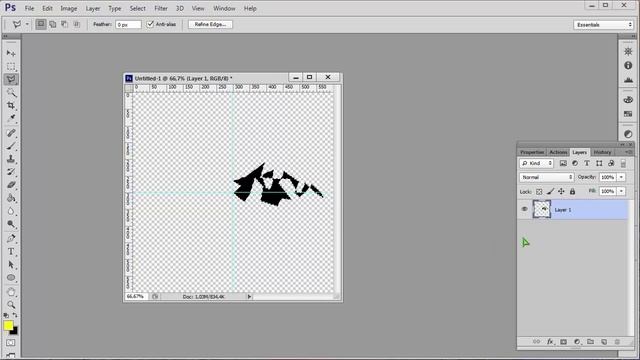
Task: Select the Quick Selection tool
Action: coord(11,93)
